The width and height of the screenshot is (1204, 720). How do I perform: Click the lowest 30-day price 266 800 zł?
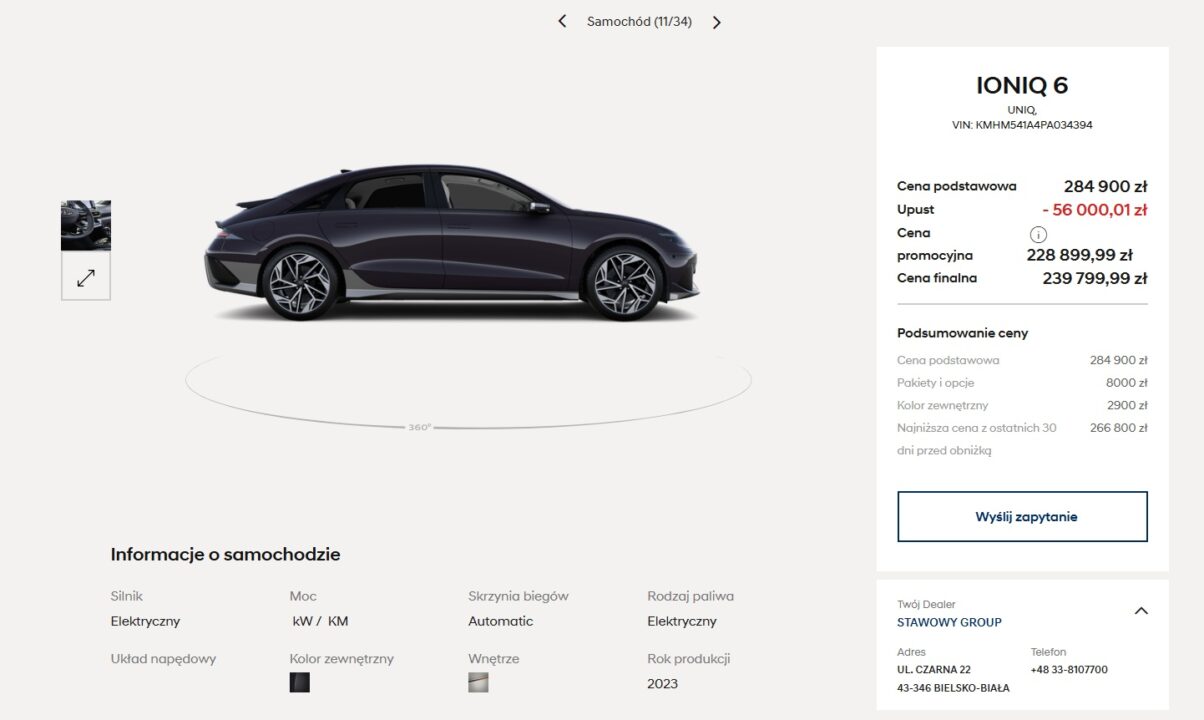[x=1118, y=428]
